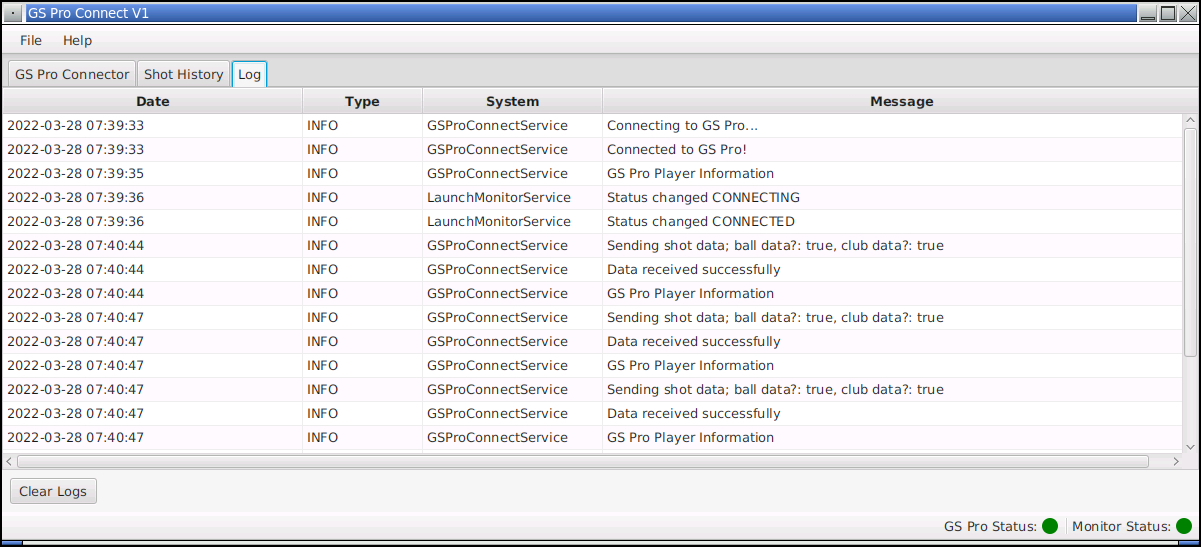Click INFO cell in 'Connected to GS Pro!' row

coord(323,150)
